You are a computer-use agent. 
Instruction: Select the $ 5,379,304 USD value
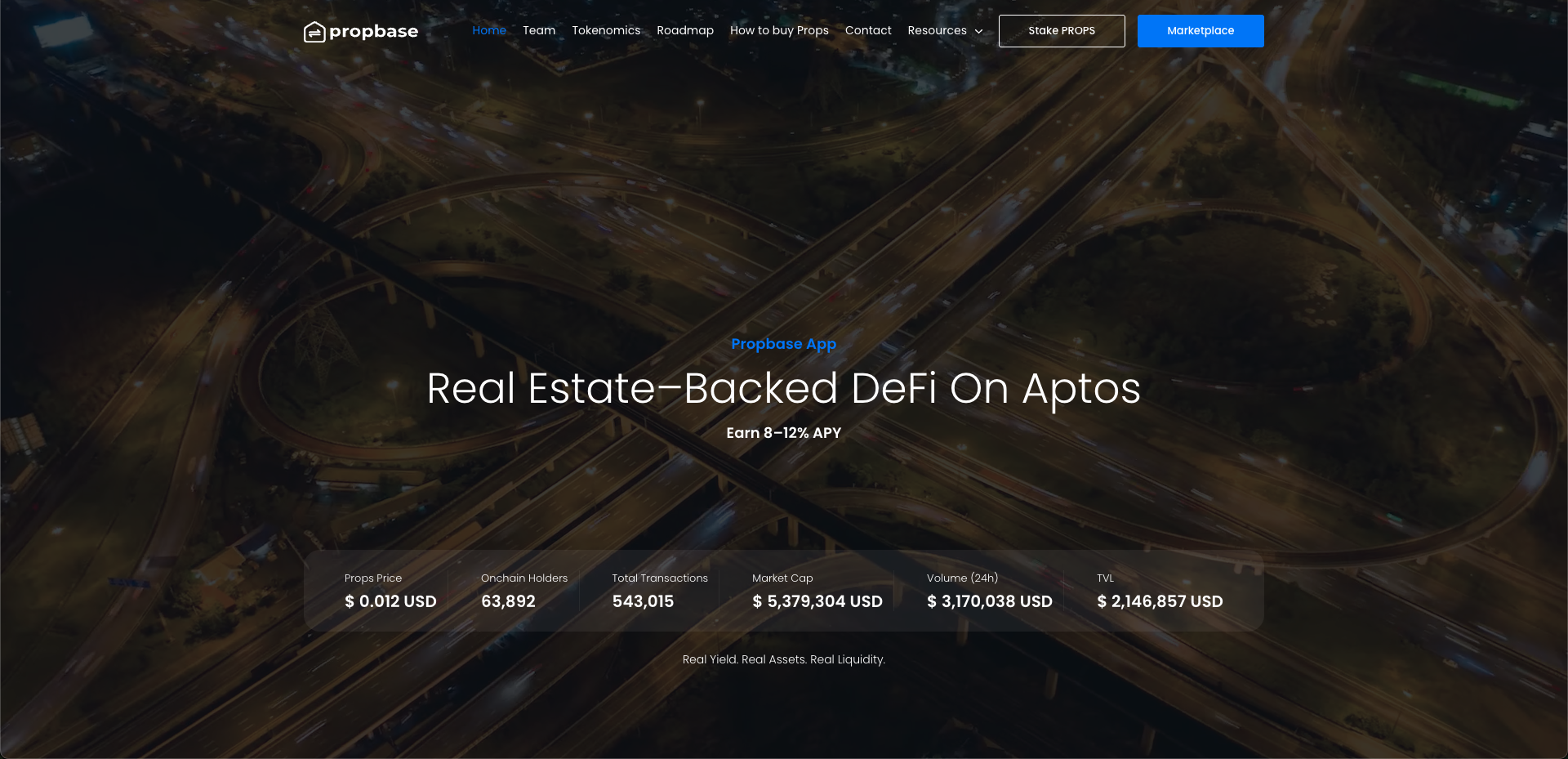tap(817, 601)
